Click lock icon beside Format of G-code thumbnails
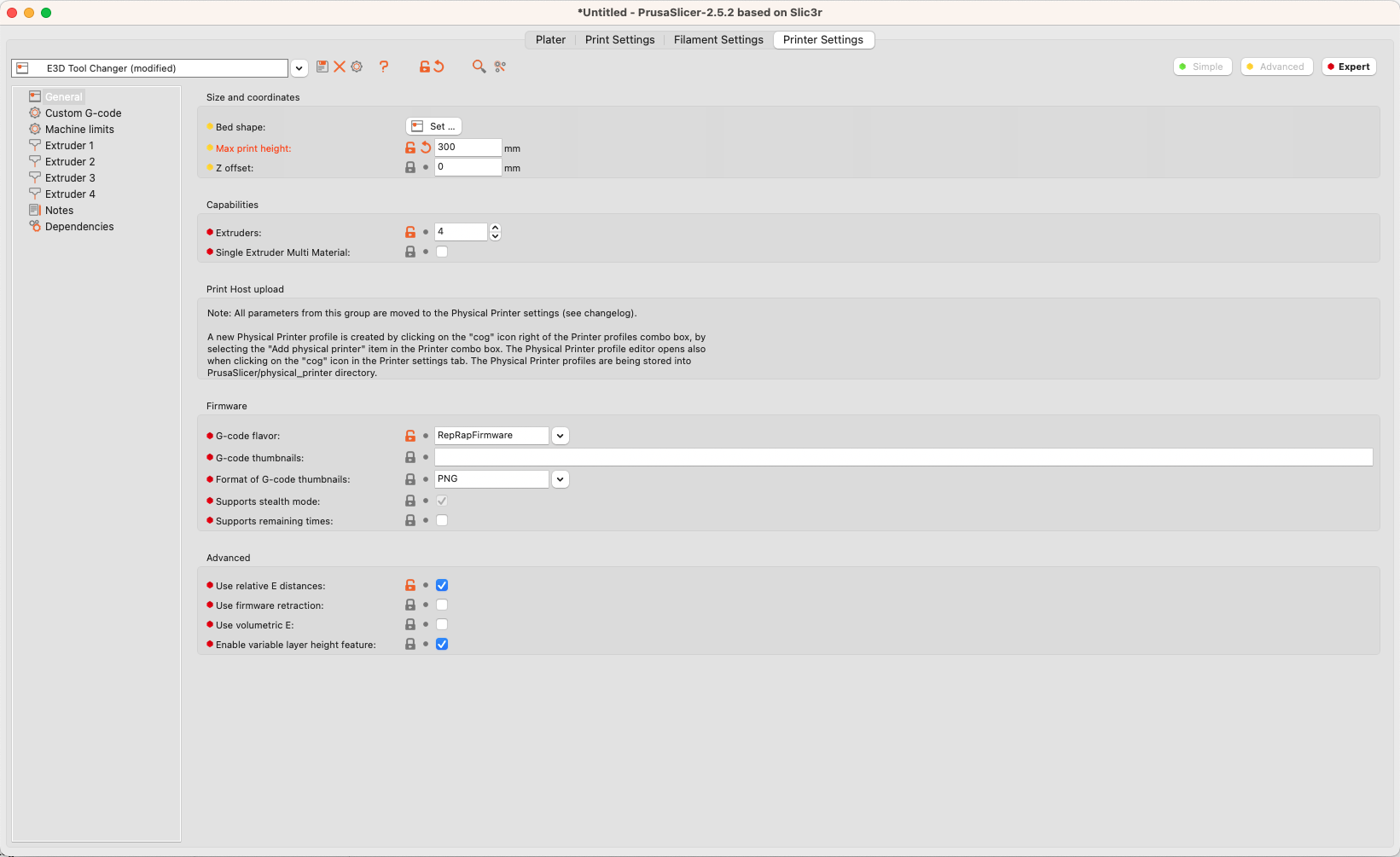Screen dimensions: 1400x857 [410, 479]
